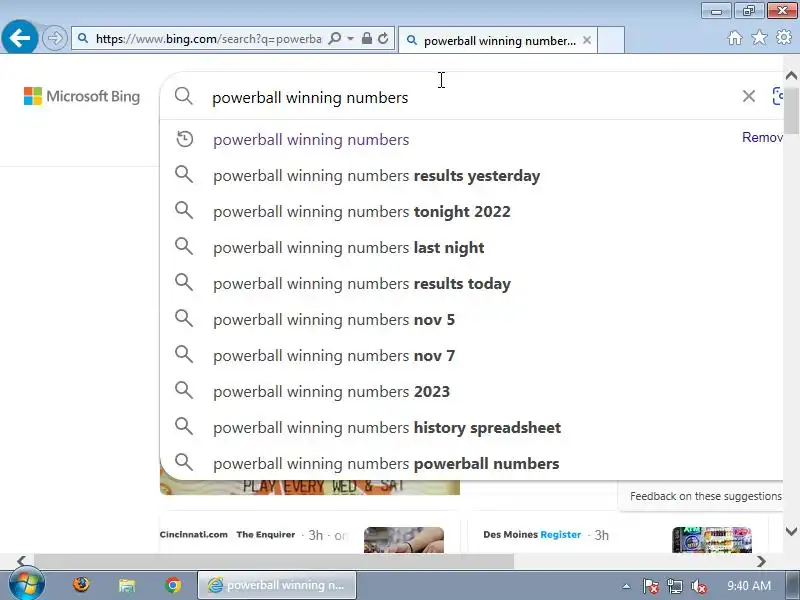Click the Play Every Wed & Sat image
Image resolution: width=800 pixels, height=600 pixels.
(310, 487)
